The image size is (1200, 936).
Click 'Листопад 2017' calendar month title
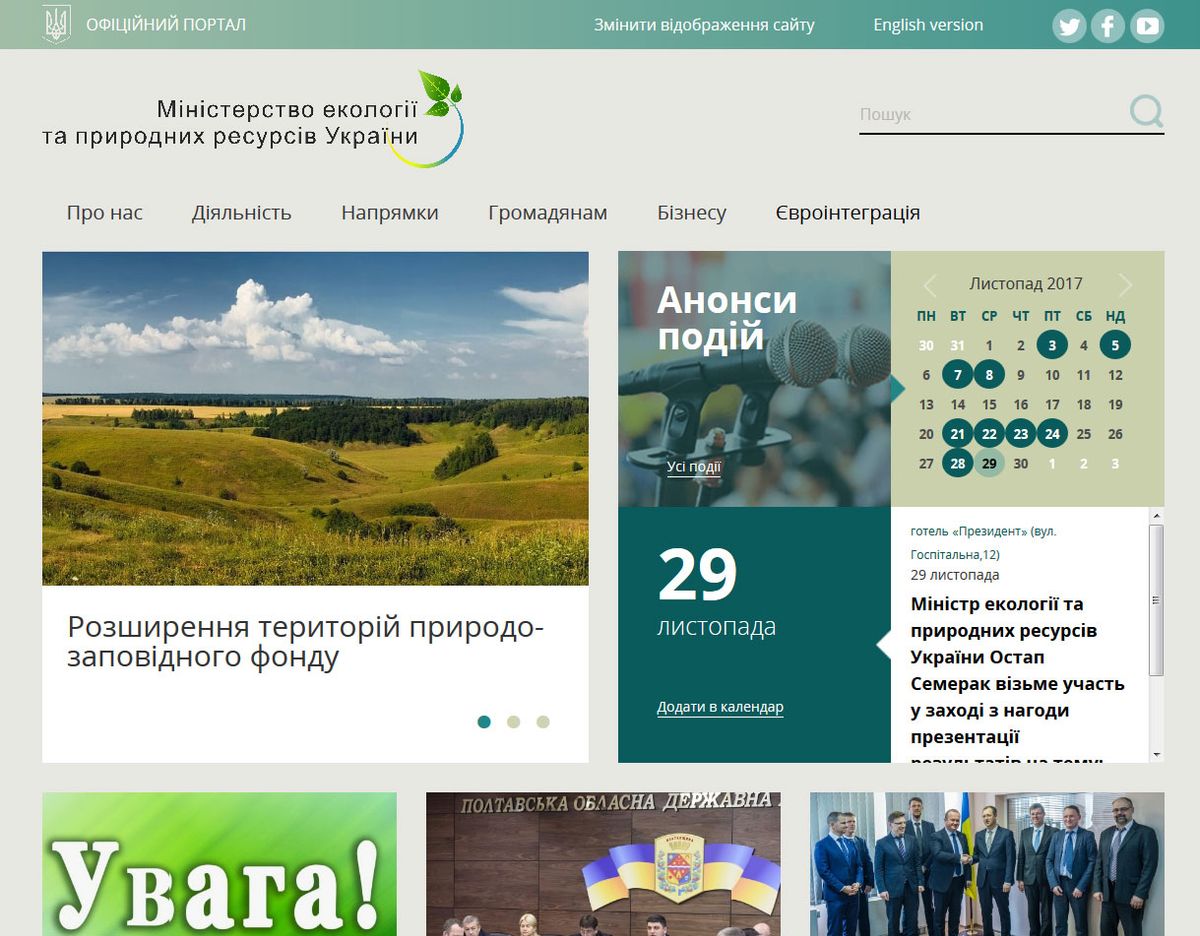point(1026,284)
